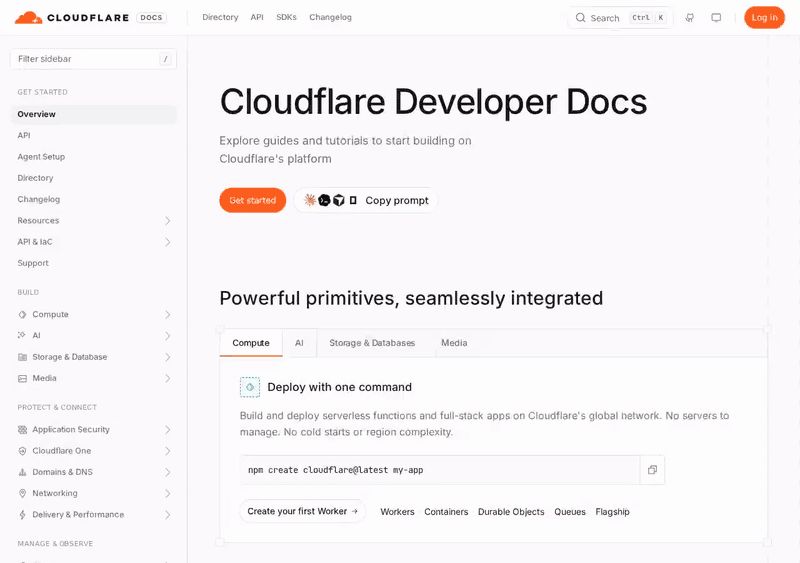Click the terminal icon in Copy prompt
800x563 pixels.
pos(324,200)
